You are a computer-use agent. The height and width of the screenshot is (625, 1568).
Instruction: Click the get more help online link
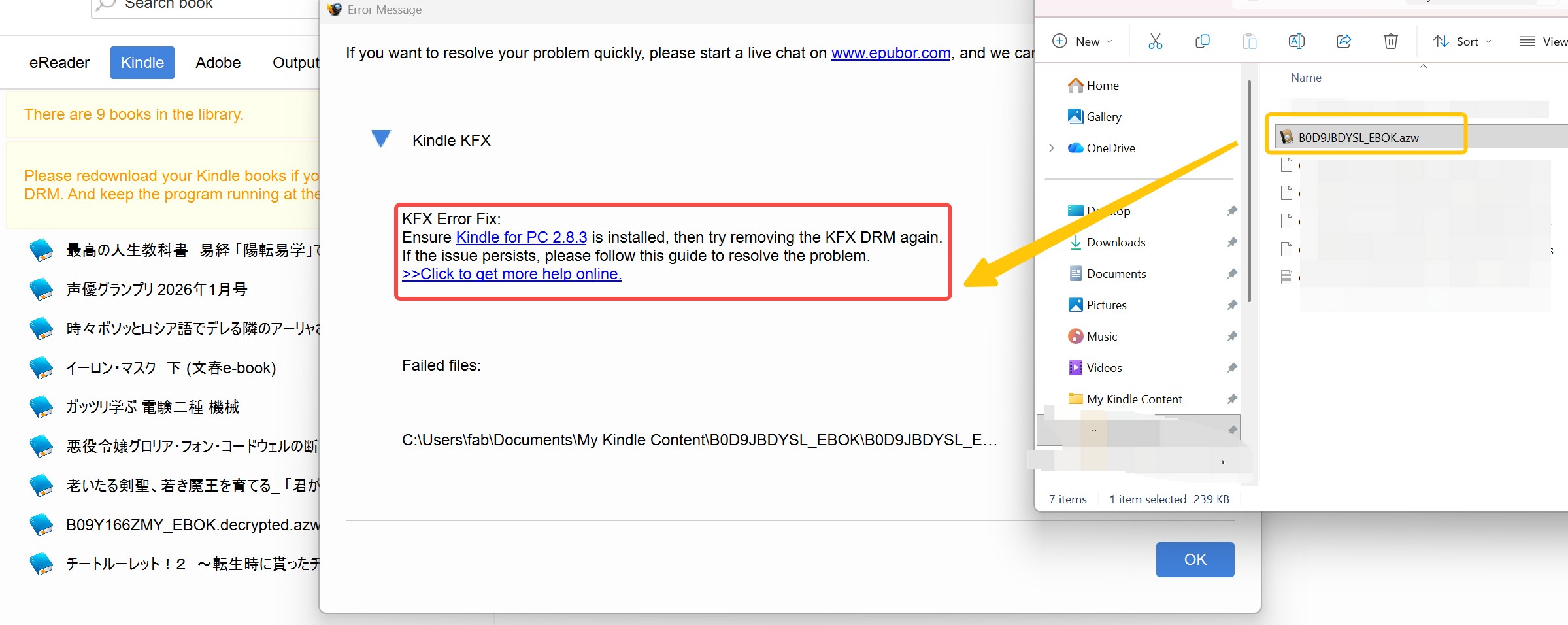click(x=511, y=274)
